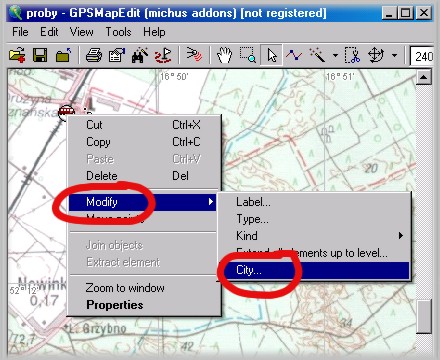Choose Cut from the context menu

coord(144,125)
